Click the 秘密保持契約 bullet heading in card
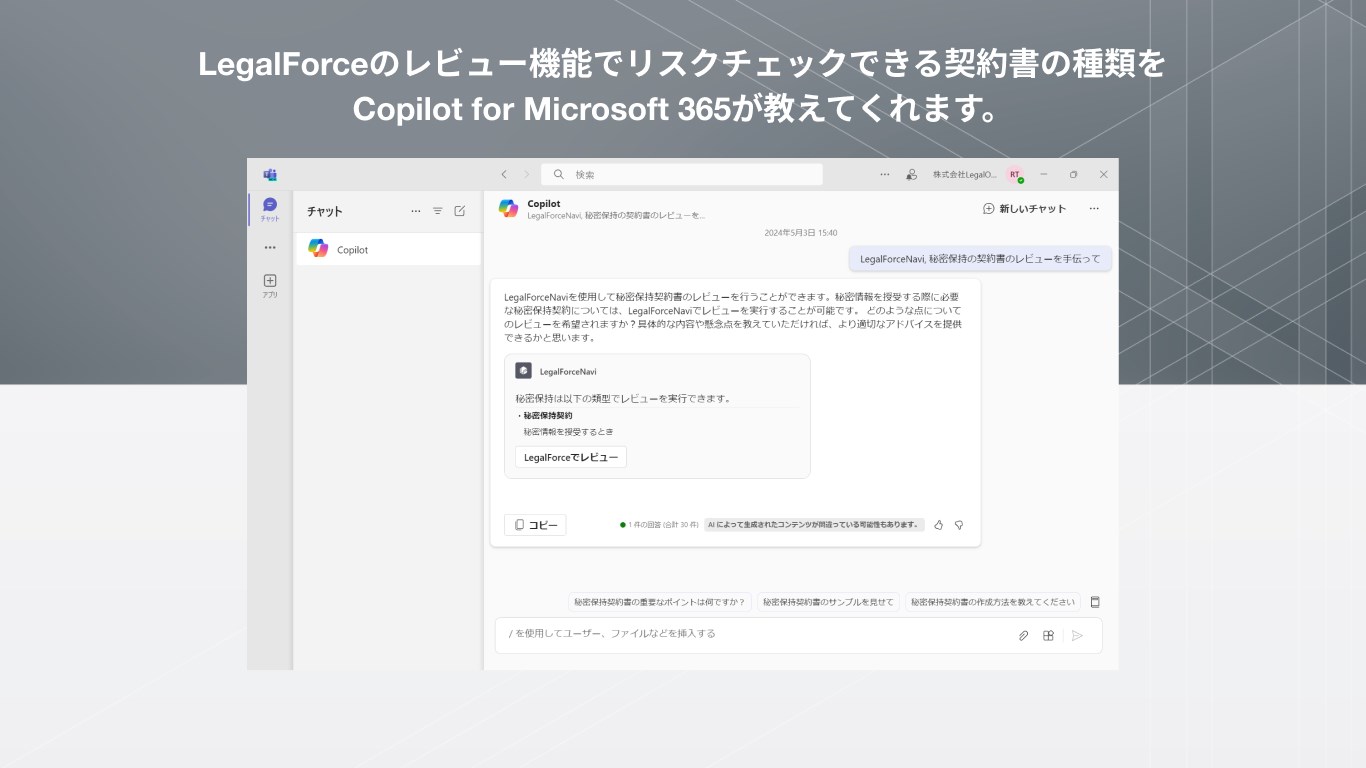 coord(547,415)
